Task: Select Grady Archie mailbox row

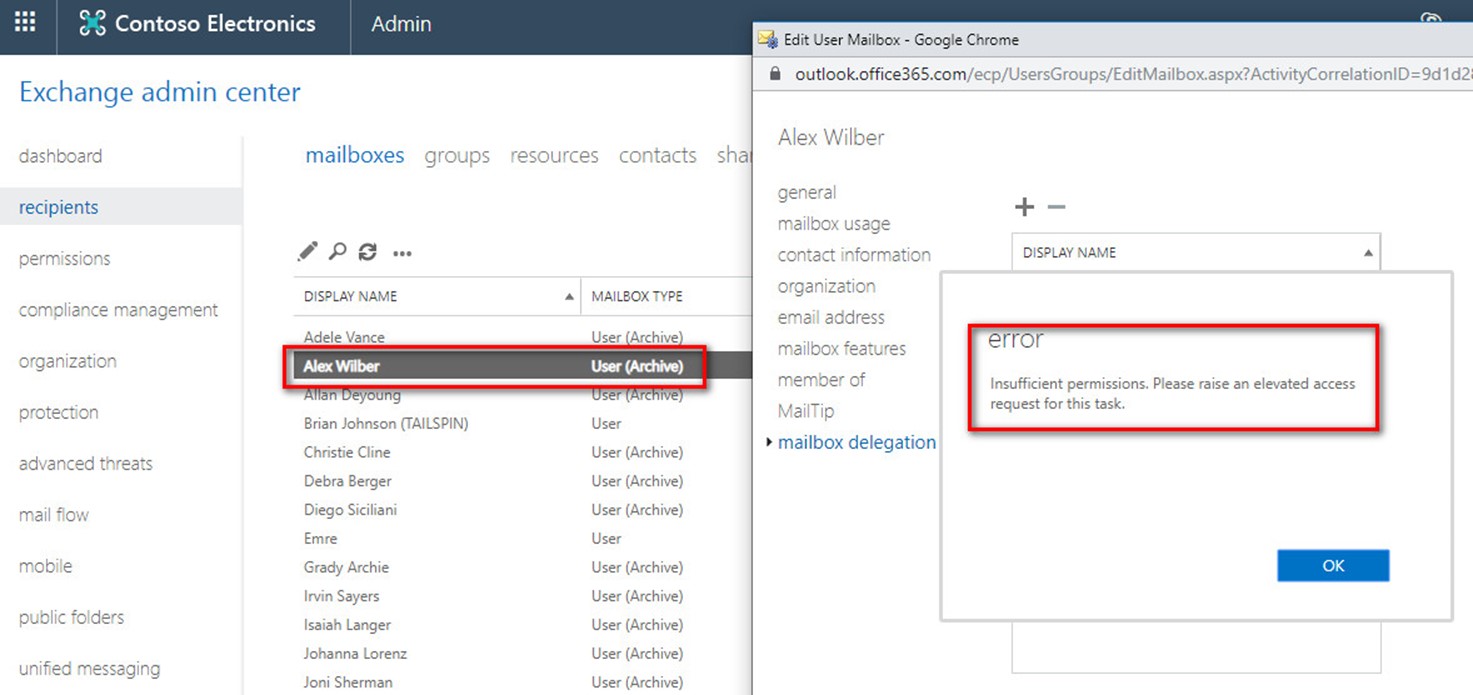Action: (521, 567)
